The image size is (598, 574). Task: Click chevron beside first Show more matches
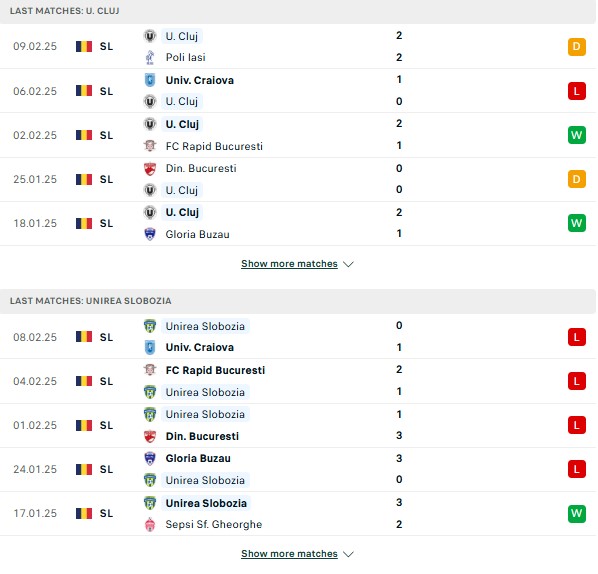pyautogui.click(x=348, y=264)
